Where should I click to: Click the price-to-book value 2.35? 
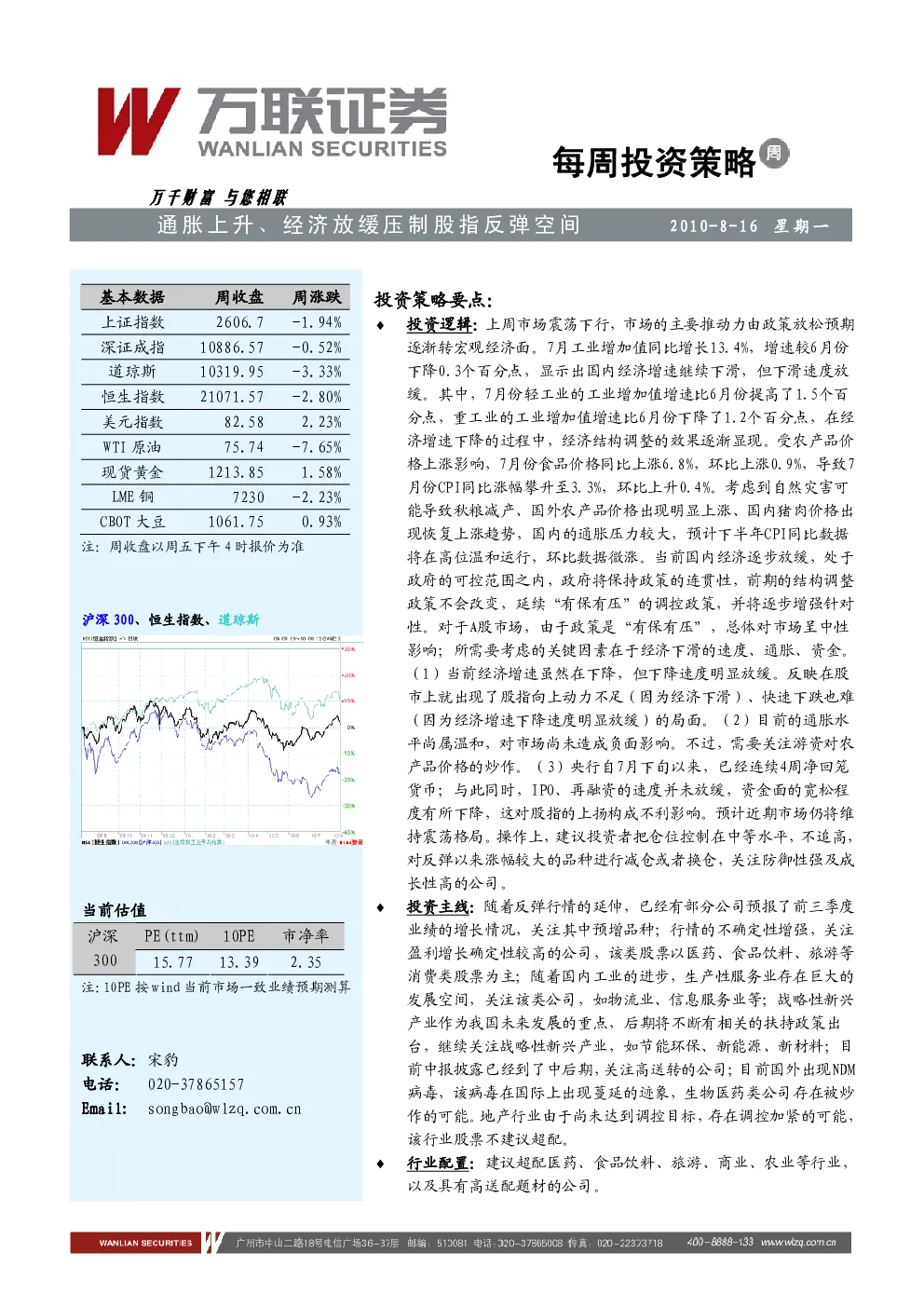[x=306, y=962]
